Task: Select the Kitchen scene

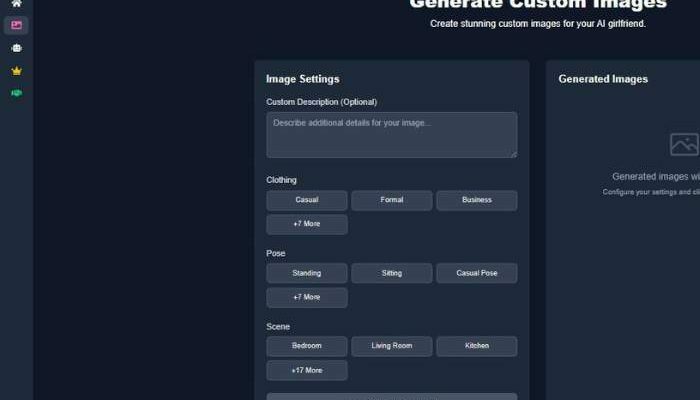Action: click(477, 346)
